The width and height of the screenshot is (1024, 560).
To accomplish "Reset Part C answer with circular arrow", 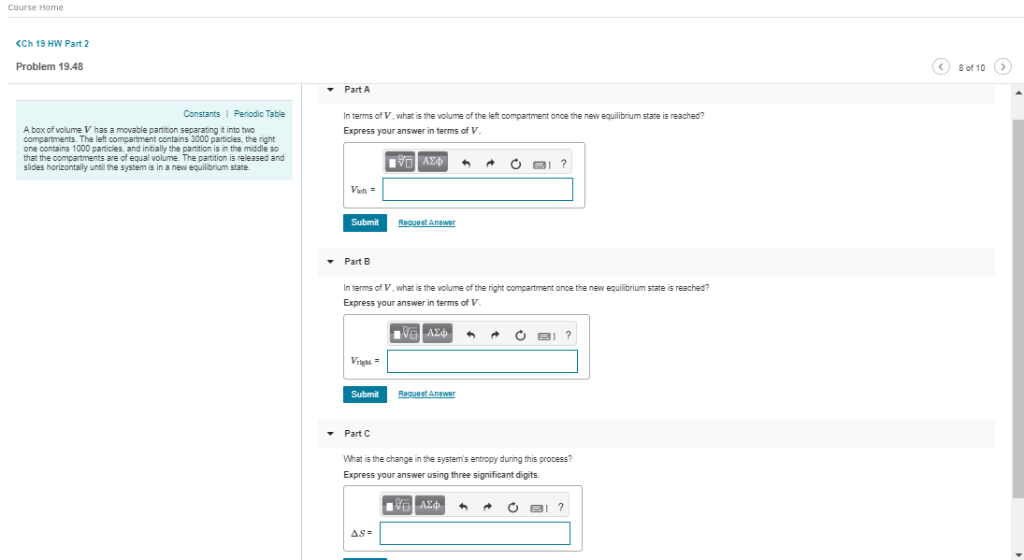I will tap(513, 507).
